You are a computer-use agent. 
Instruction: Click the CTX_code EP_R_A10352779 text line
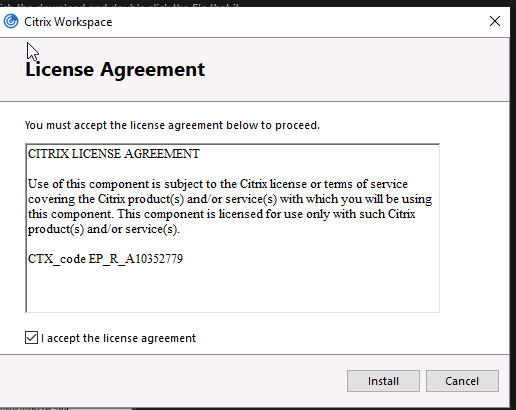105,259
